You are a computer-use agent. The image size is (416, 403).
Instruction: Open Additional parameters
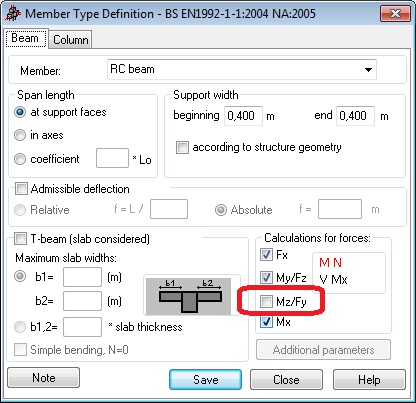[x=323, y=350]
